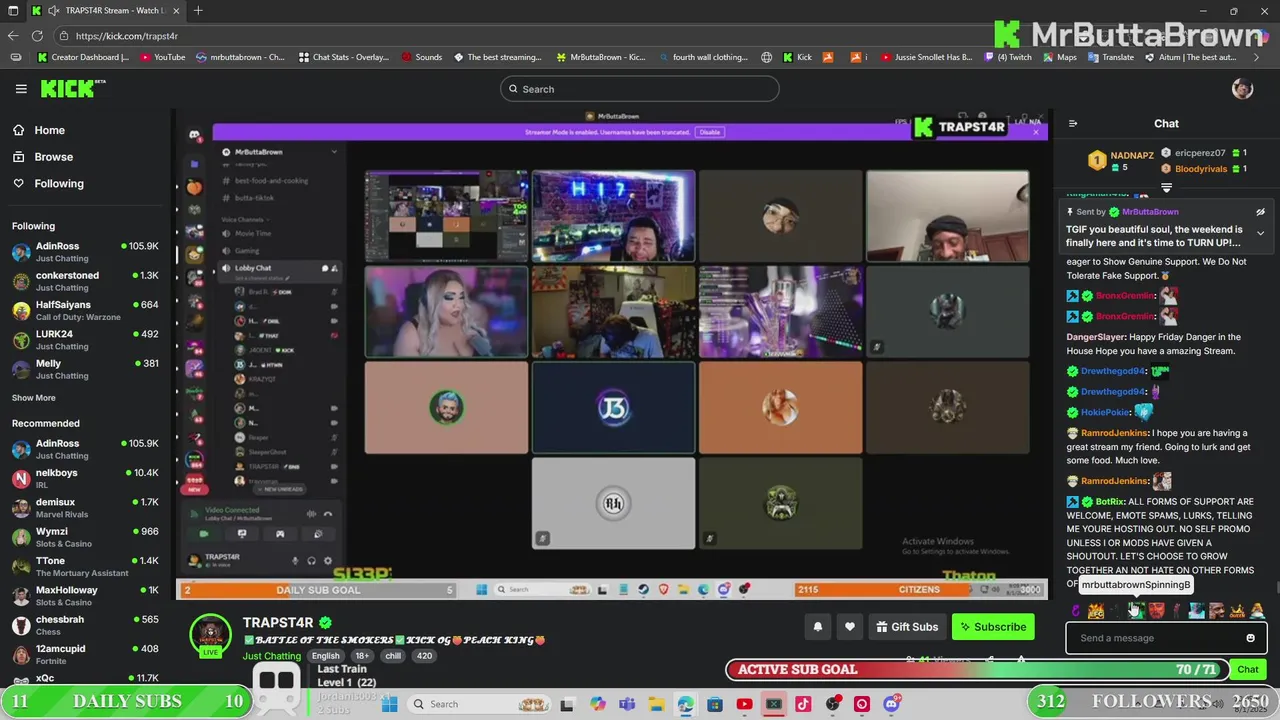
Task: Open 12amcupid Fortnite channel
Action: pyautogui.click(x=86, y=654)
